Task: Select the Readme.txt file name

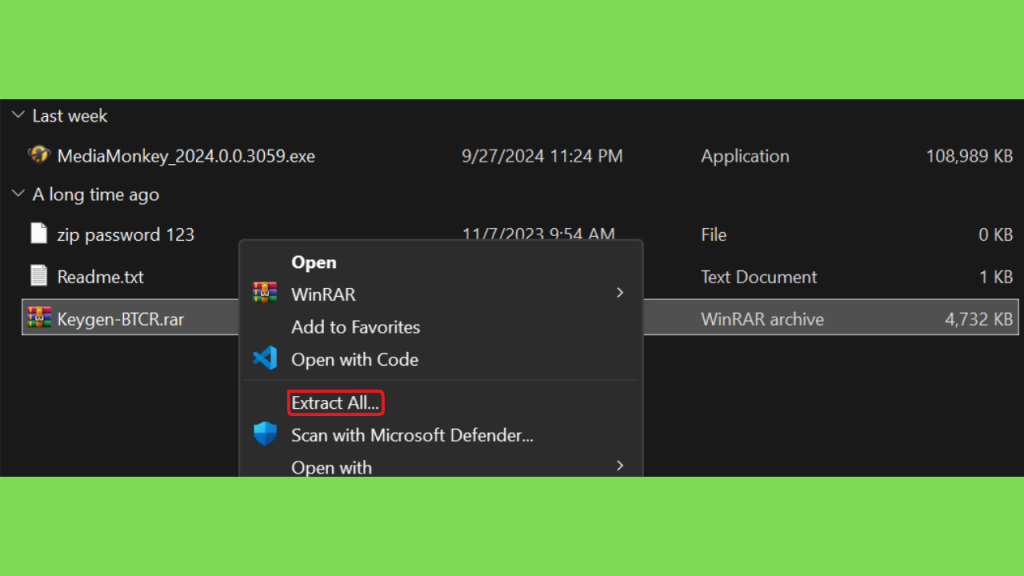Action: (100, 277)
